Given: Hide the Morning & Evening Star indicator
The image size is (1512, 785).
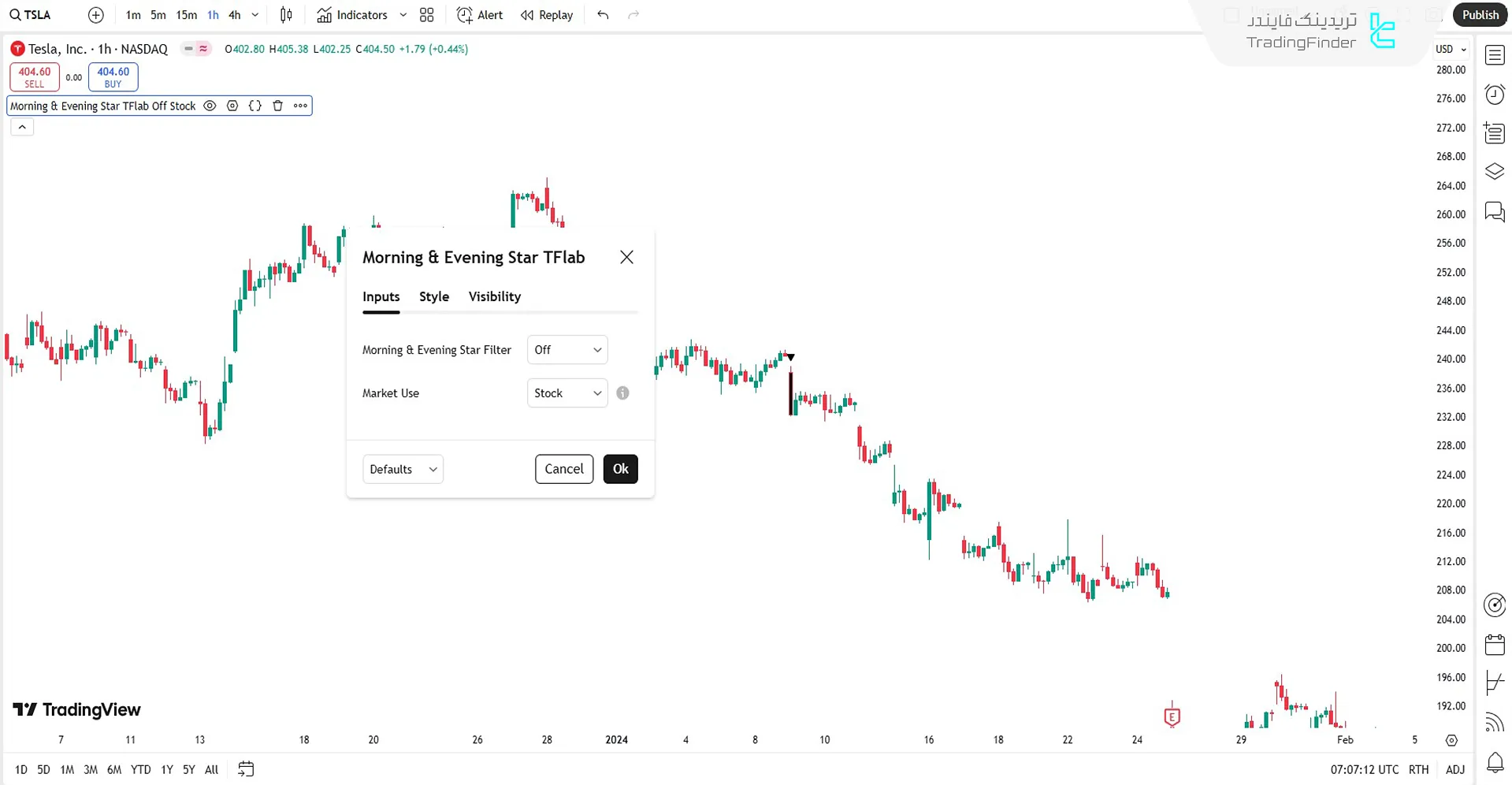Looking at the screenshot, I should pos(210,106).
